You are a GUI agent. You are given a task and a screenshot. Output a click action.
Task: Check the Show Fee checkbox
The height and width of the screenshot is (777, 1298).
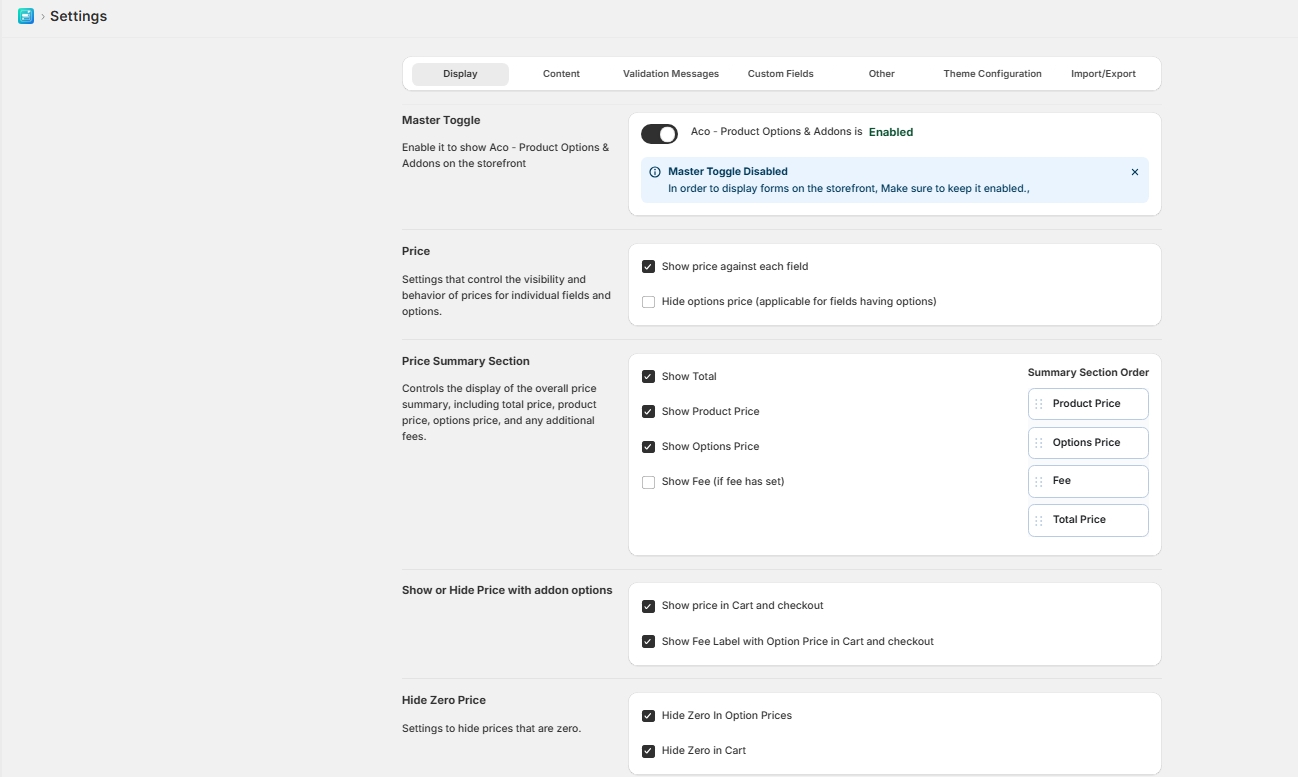click(648, 482)
